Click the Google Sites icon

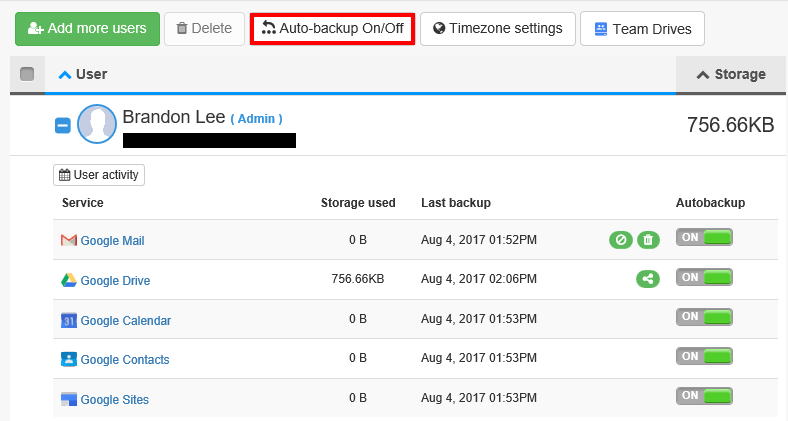pyautogui.click(x=69, y=399)
